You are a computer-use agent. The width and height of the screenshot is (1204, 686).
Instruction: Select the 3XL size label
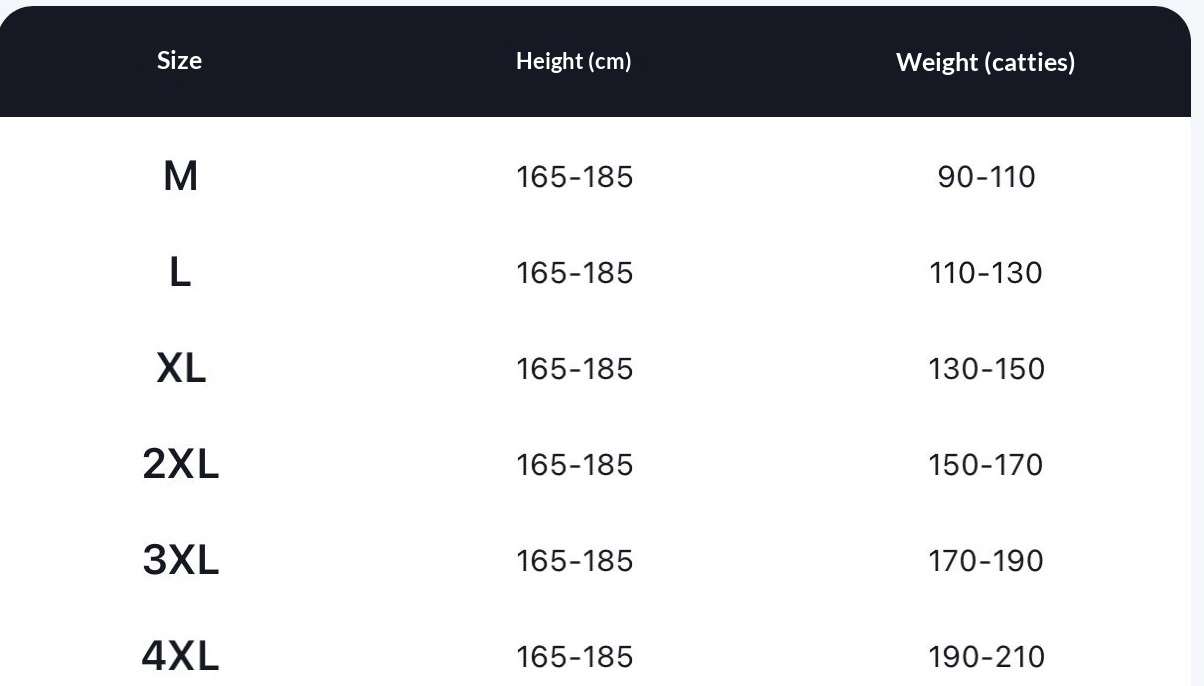180,561
